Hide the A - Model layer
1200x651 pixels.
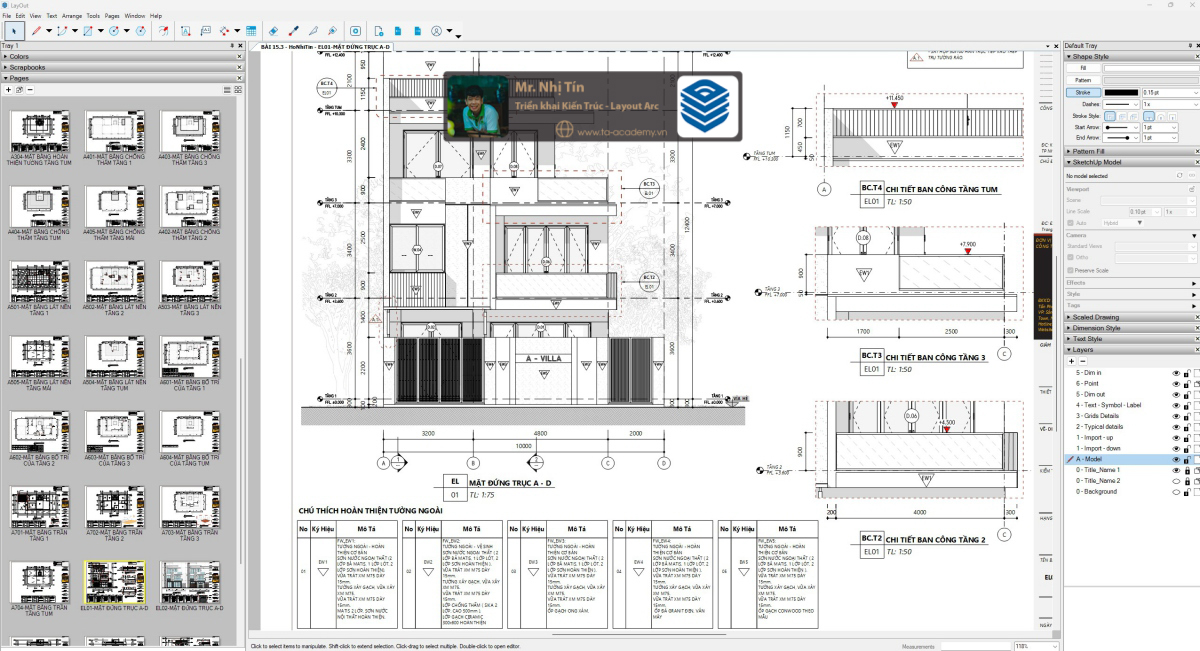pyautogui.click(x=1176, y=459)
